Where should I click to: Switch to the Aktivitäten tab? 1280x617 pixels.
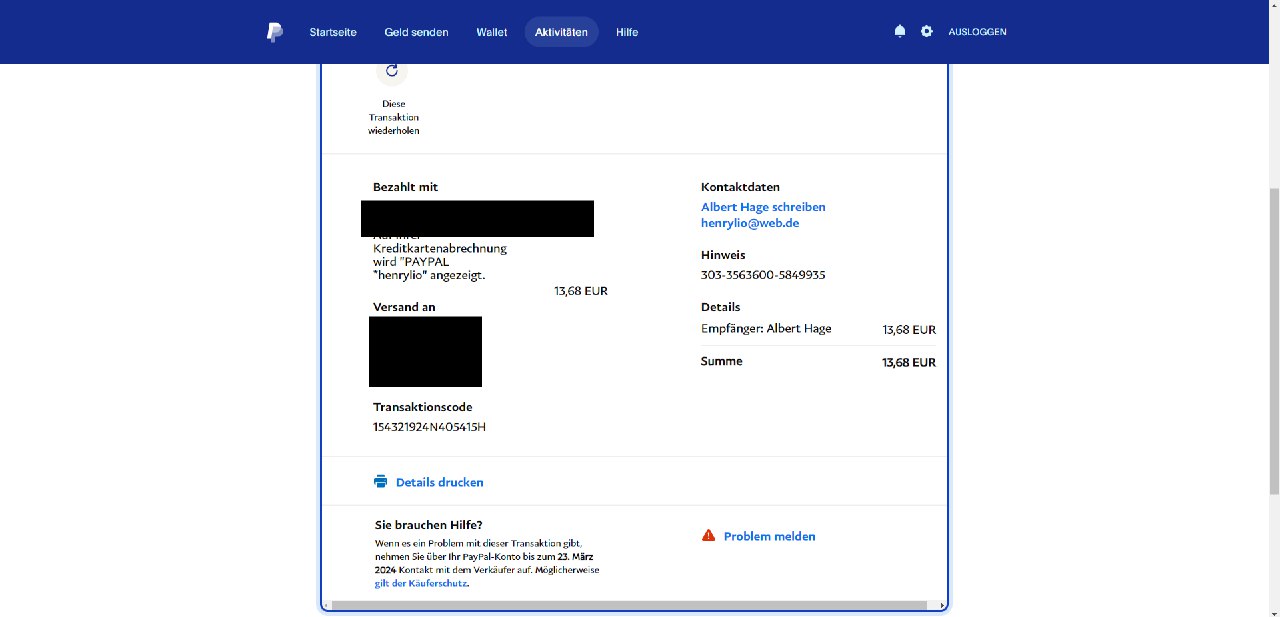click(561, 32)
